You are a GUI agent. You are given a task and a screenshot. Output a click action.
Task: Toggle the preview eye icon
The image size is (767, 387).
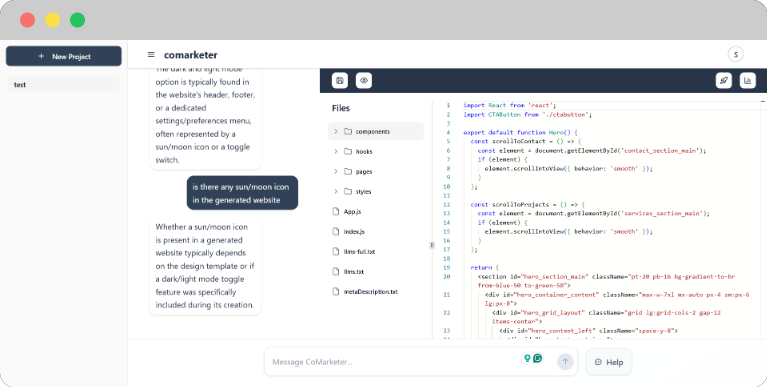point(364,81)
